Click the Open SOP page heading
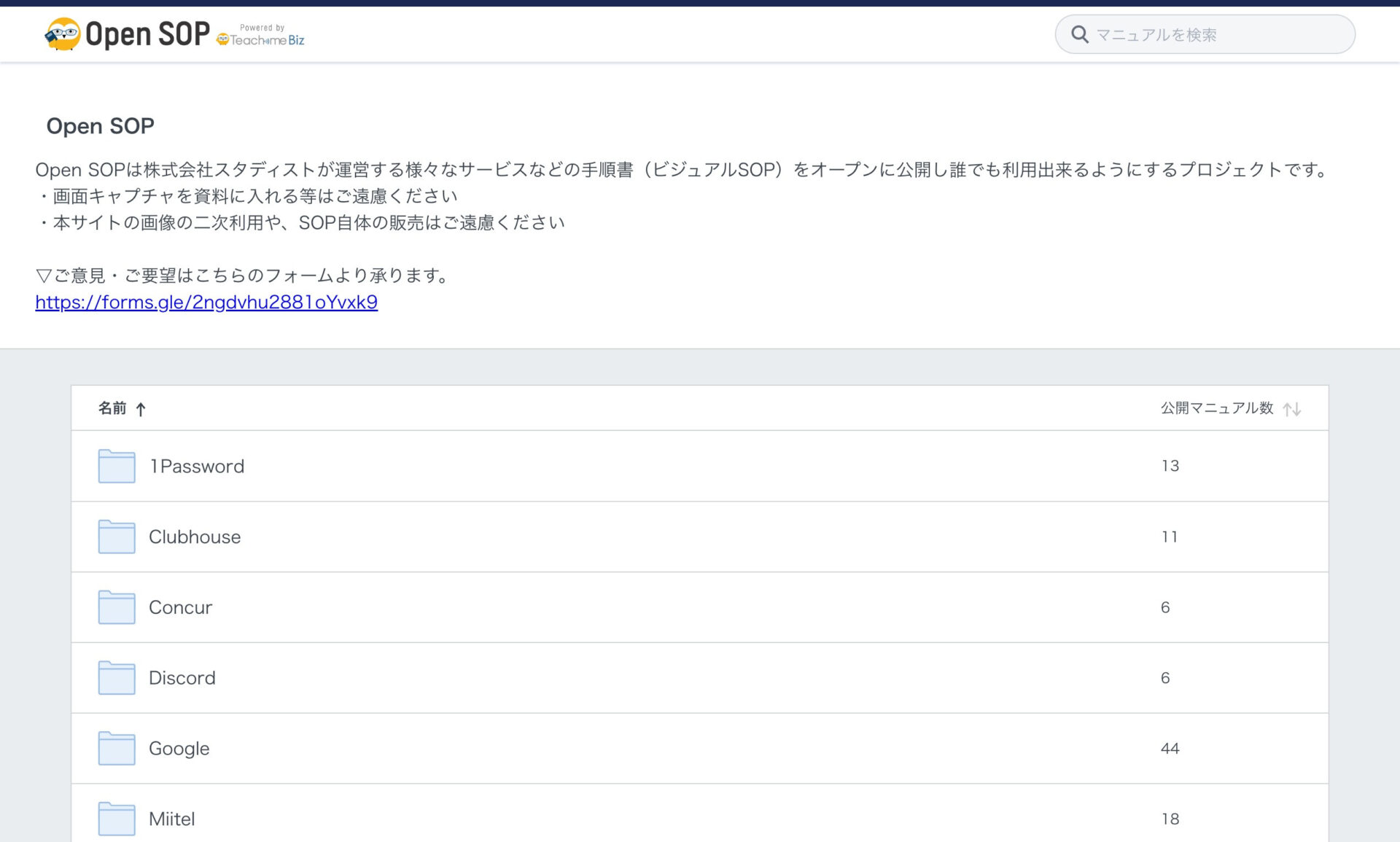Viewport: 1400px width, 842px height. point(101,126)
